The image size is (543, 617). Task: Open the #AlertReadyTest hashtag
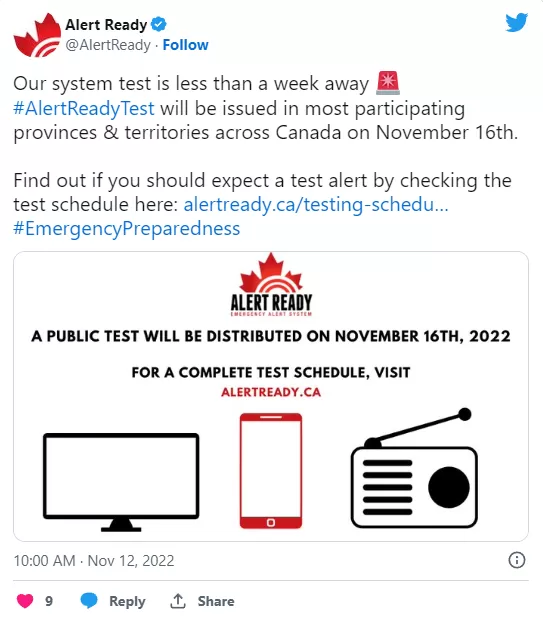pos(84,108)
